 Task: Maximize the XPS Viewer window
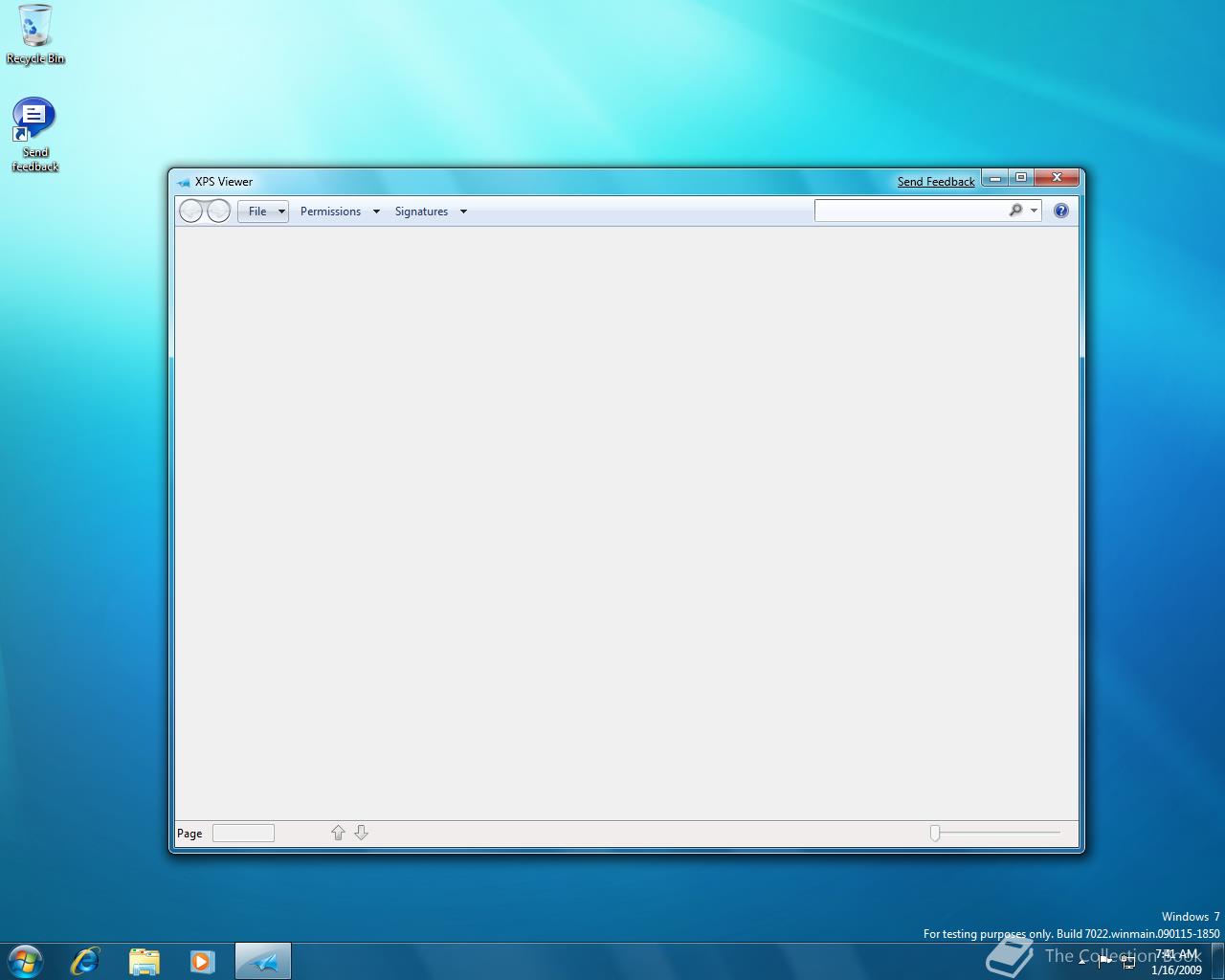tap(1021, 177)
